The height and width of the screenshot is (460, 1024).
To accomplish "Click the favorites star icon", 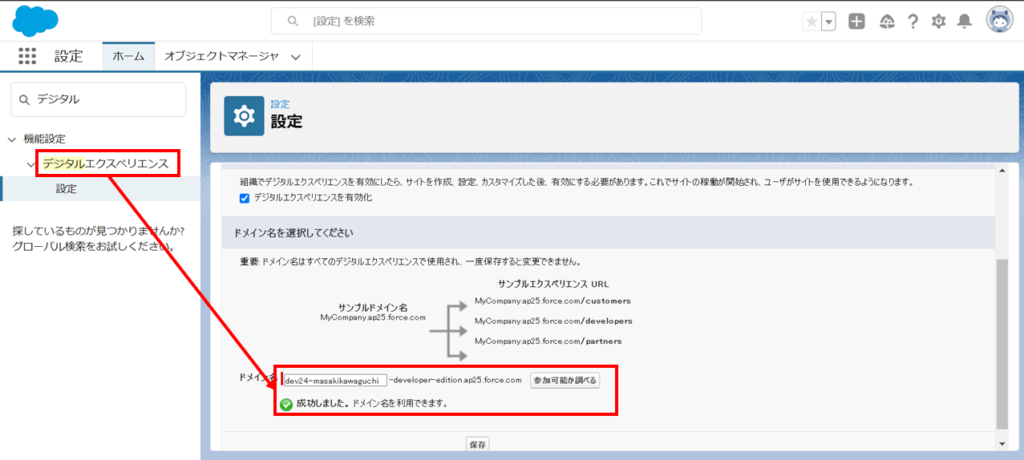I will point(811,22).
